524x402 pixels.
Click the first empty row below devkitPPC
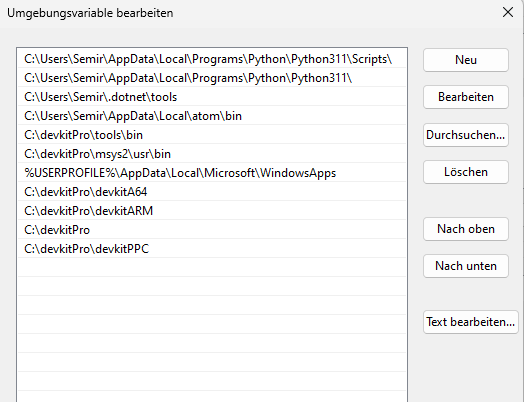pyautogui.click(x=212, y=268)
